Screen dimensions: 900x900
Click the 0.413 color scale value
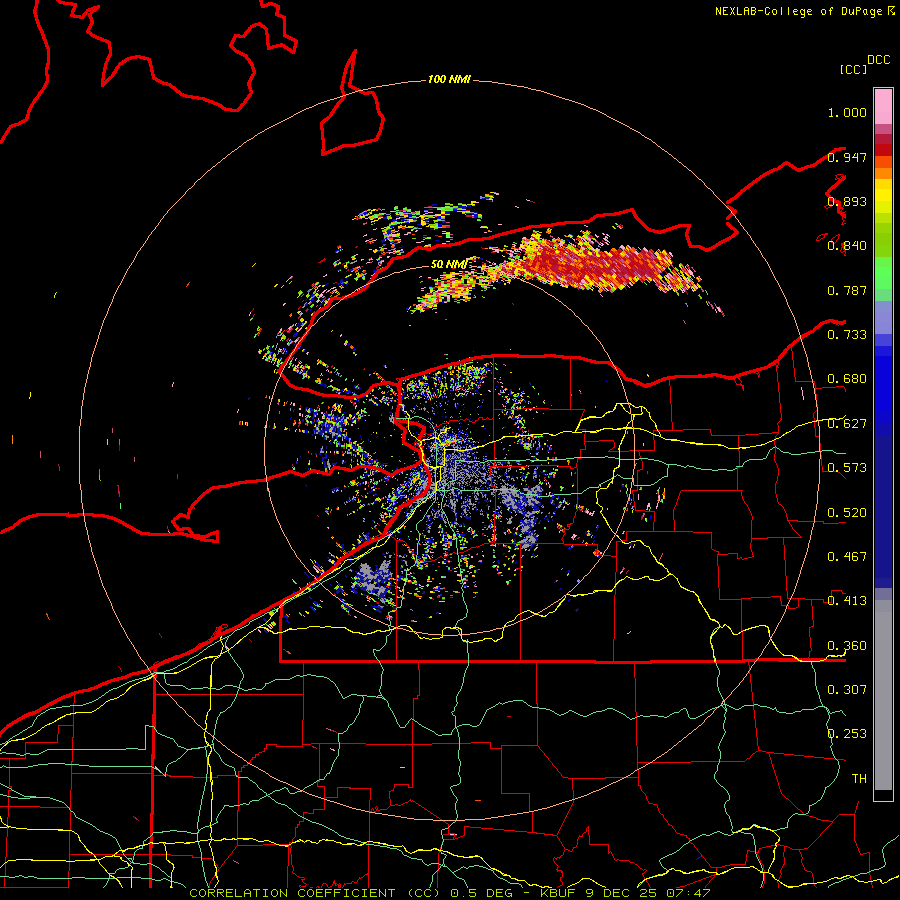(x=847, y=601)
